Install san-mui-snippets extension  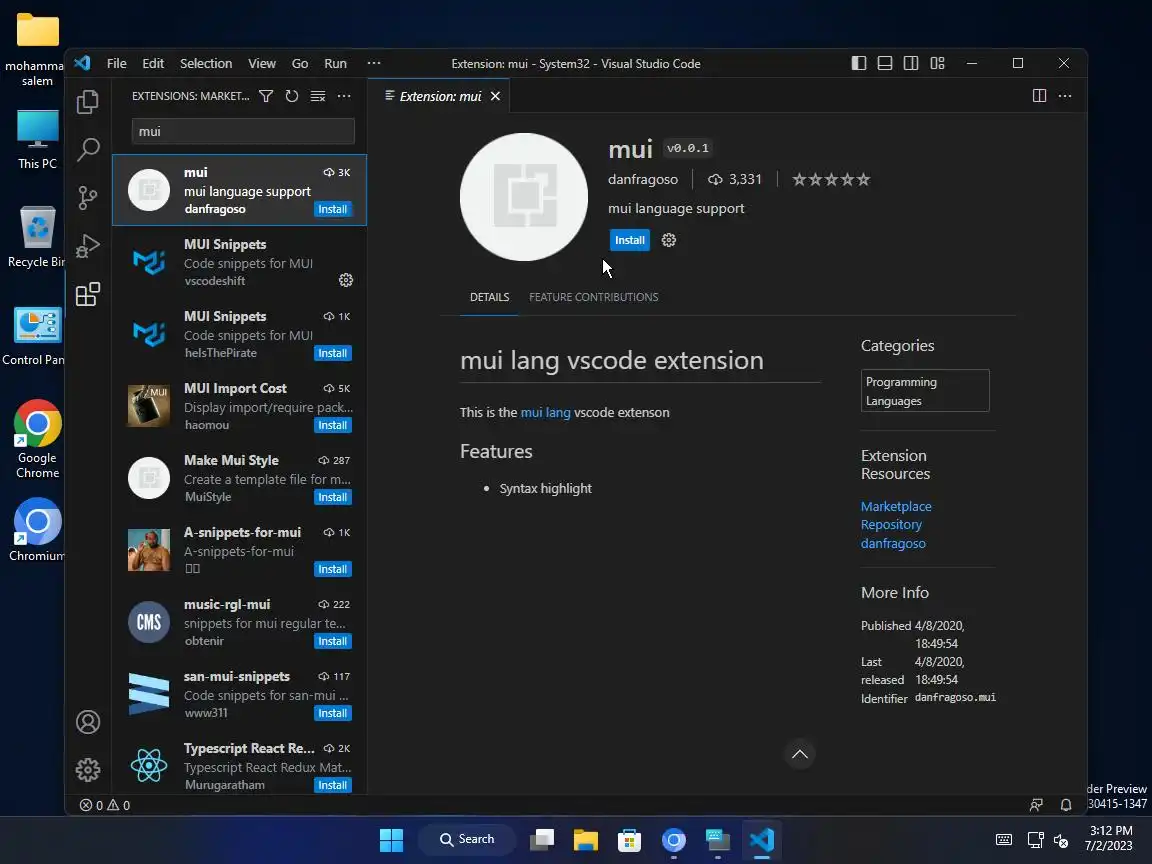[332, 713]
